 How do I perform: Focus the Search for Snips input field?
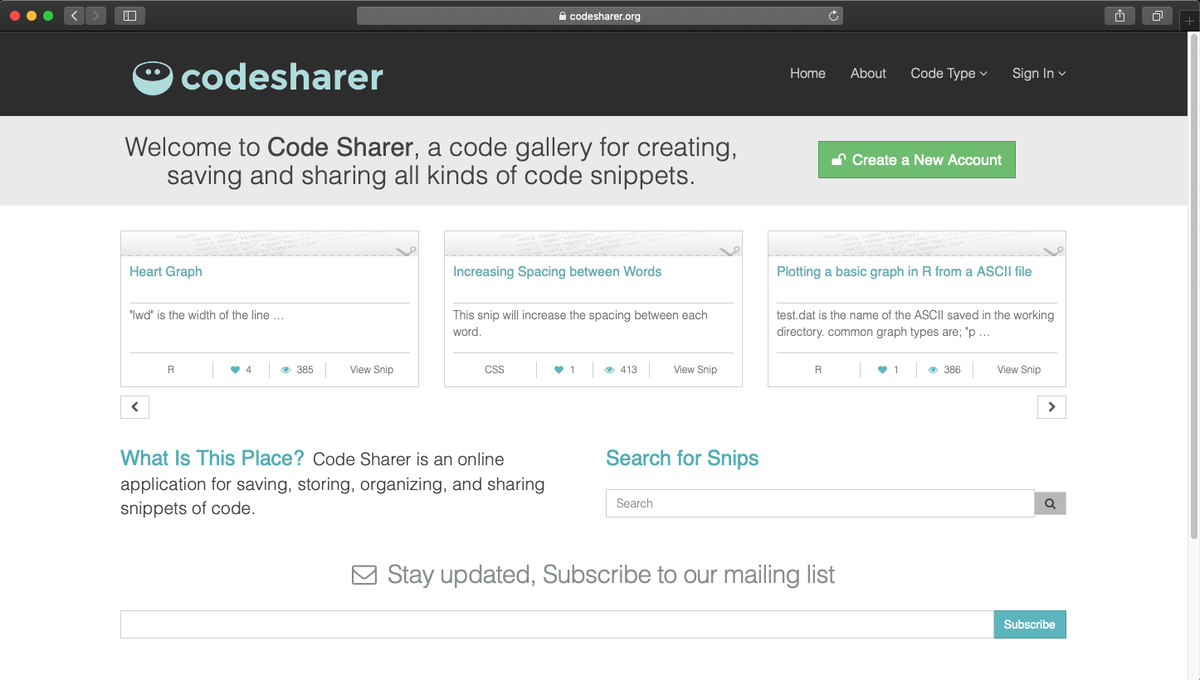[x=820, y=503]
